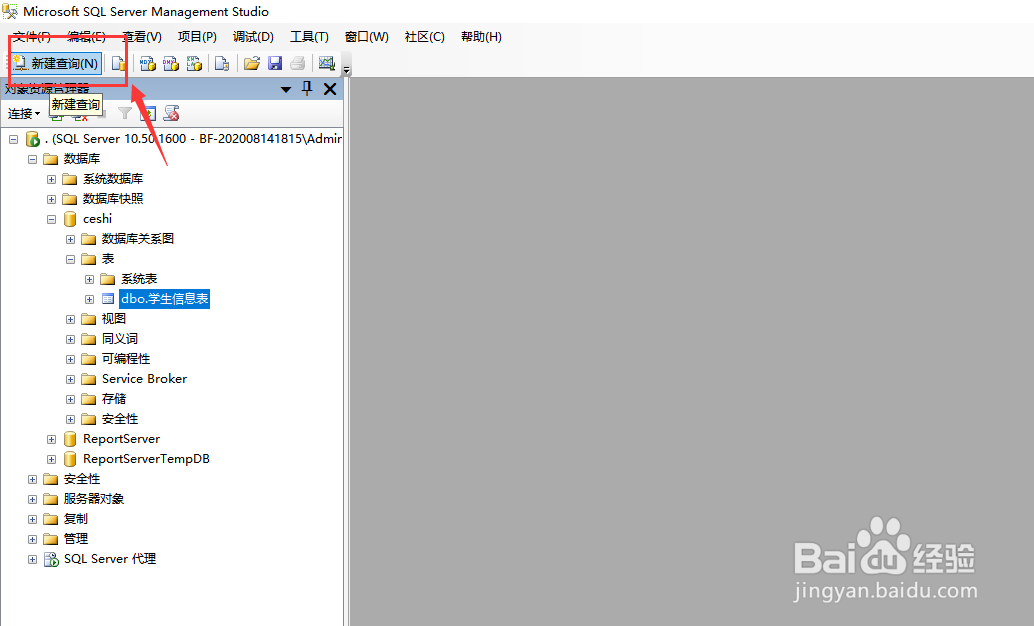Click the dbo.学生信息表 table icon
This screenshot has height=626, width=1034.
point(107,299)
